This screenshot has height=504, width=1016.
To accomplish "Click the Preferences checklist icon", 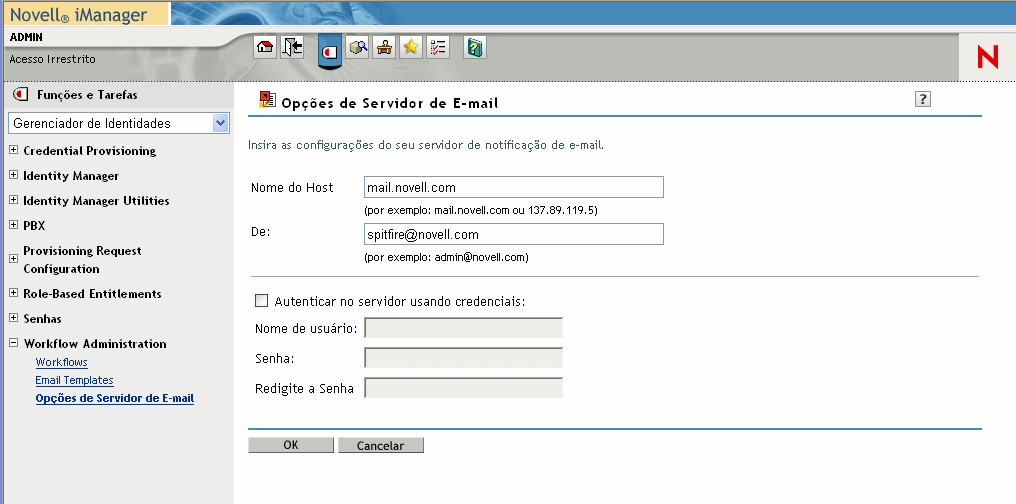I will click(438, 47).
